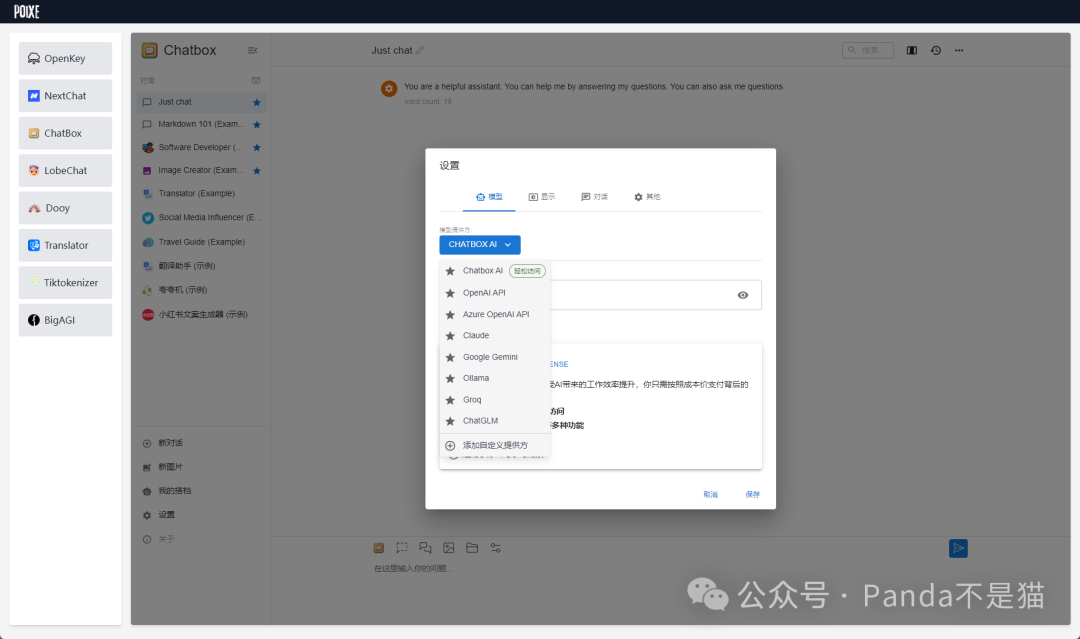Toggle license key visibility eye icon
Image resolution: width=1080 pixels, height=639 pixels.
click(x=742, y=295)
